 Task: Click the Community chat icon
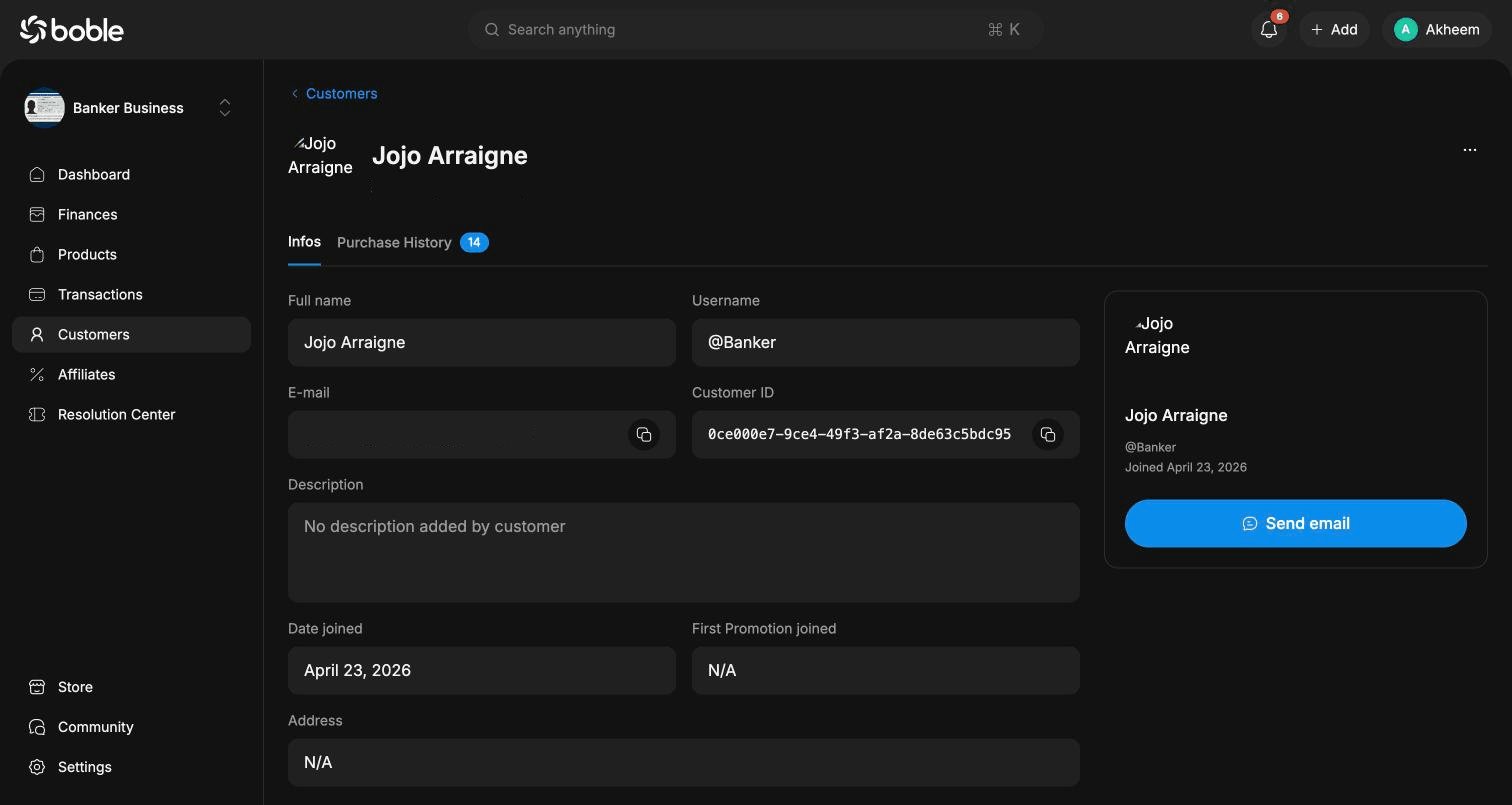(37, 727)
